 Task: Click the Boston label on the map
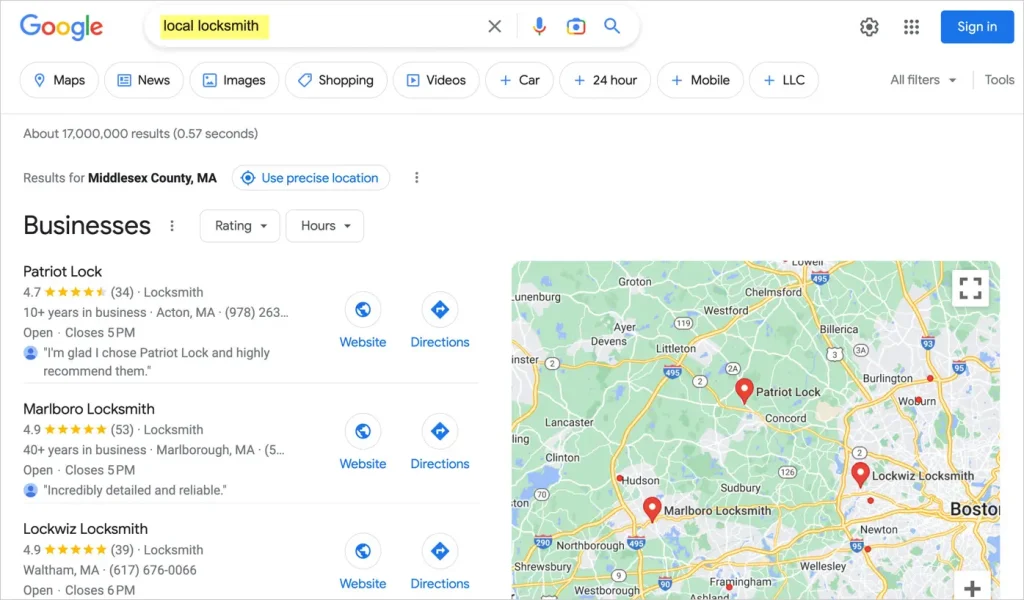[974, 509]
